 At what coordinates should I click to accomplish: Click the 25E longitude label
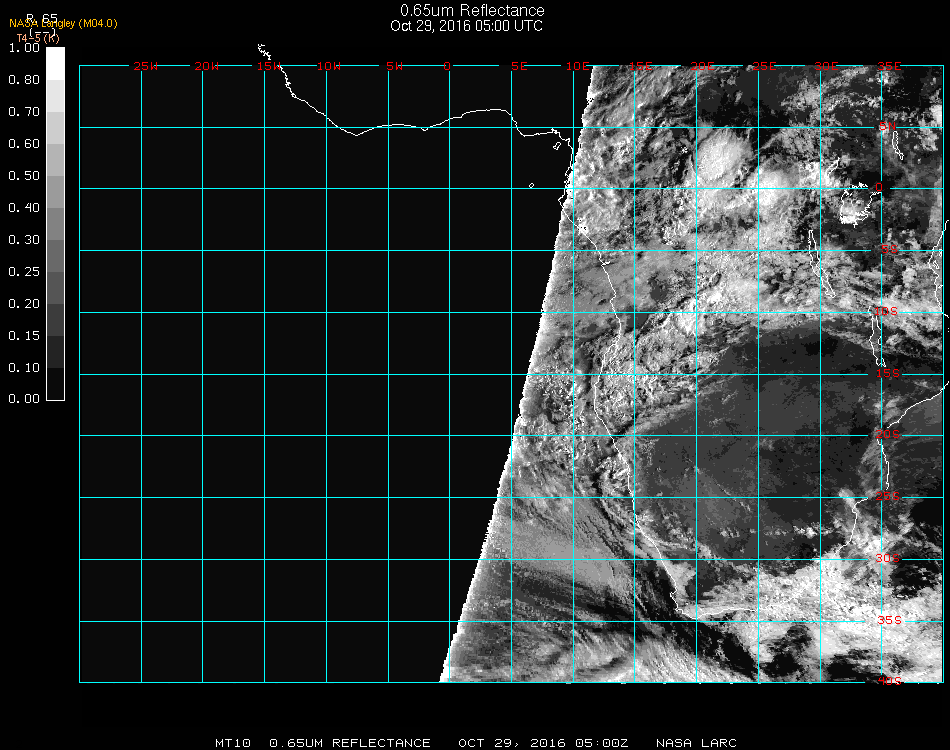click(765, 66)
